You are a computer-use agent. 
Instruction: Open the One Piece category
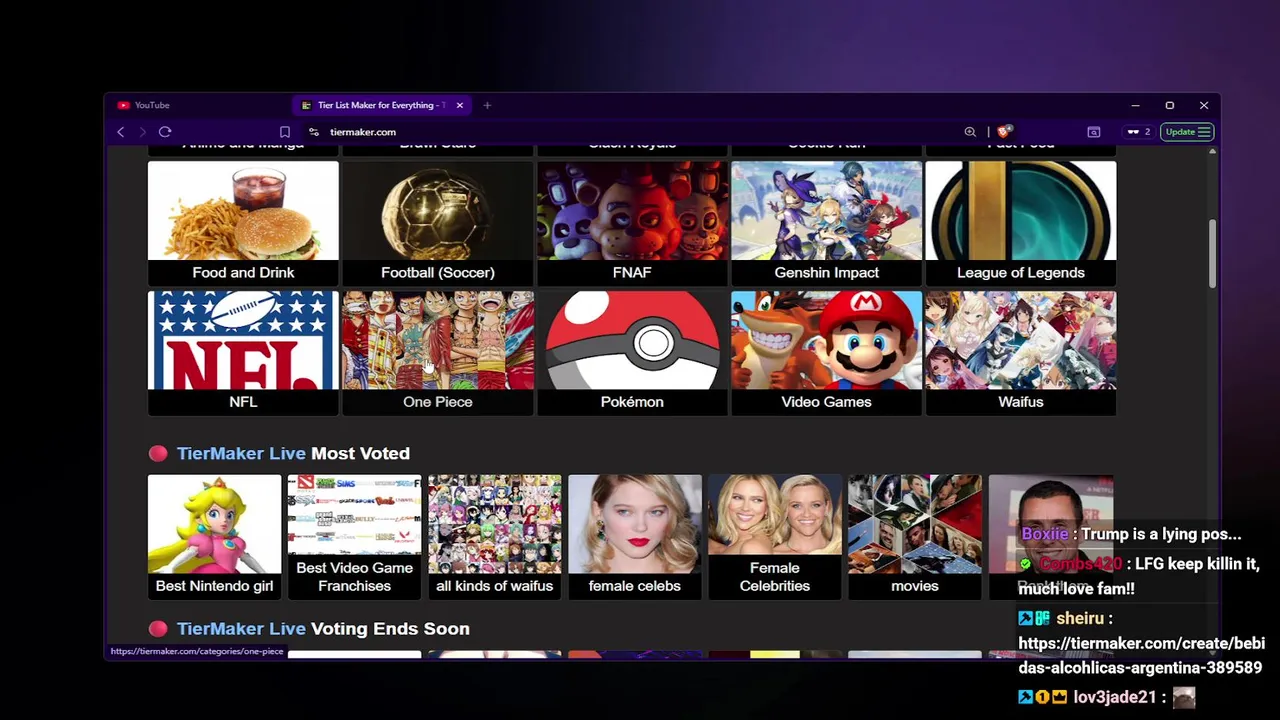pyautogui.click(x=438, y=353)
